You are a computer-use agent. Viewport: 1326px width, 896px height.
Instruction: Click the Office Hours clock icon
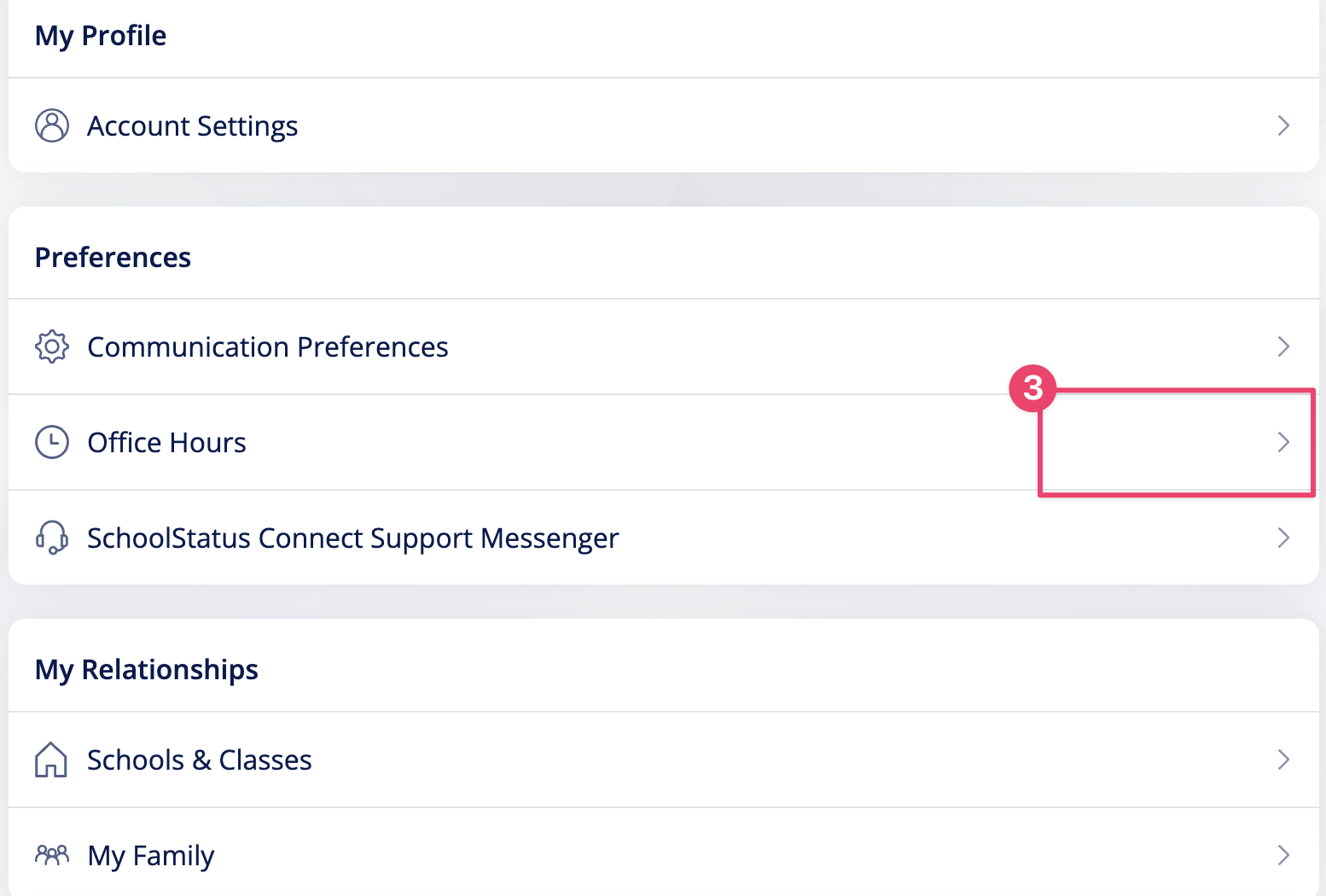point(52,442)
